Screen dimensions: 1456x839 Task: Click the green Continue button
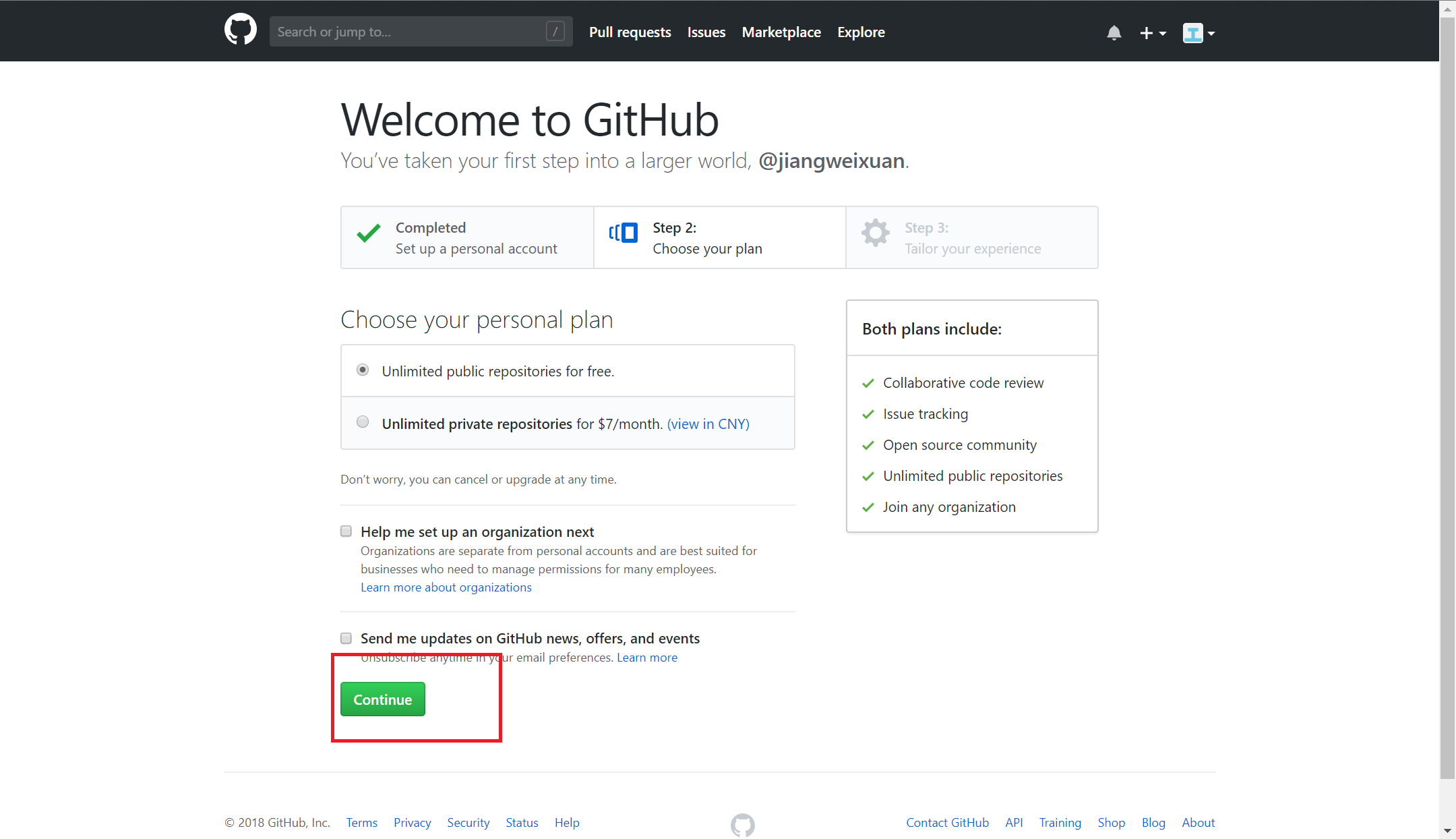[x=383, y=699]
